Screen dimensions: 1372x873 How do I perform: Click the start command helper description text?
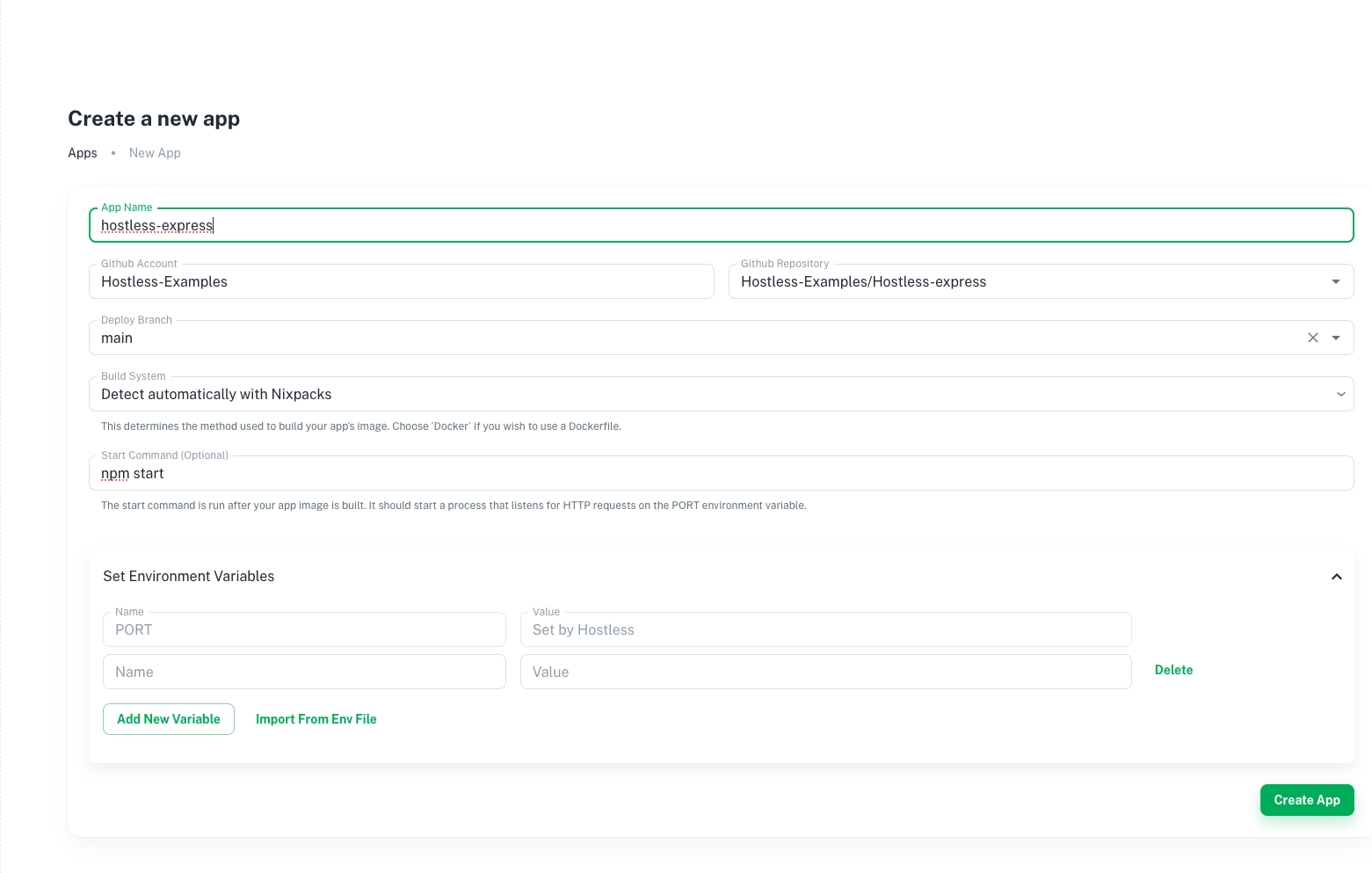tap(454, 506)
